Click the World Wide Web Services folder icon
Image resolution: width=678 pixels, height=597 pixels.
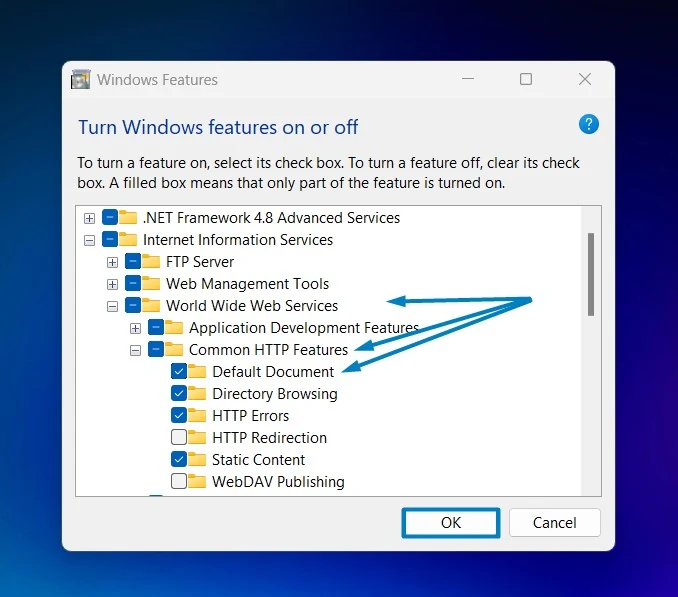[x=151, y=305]
